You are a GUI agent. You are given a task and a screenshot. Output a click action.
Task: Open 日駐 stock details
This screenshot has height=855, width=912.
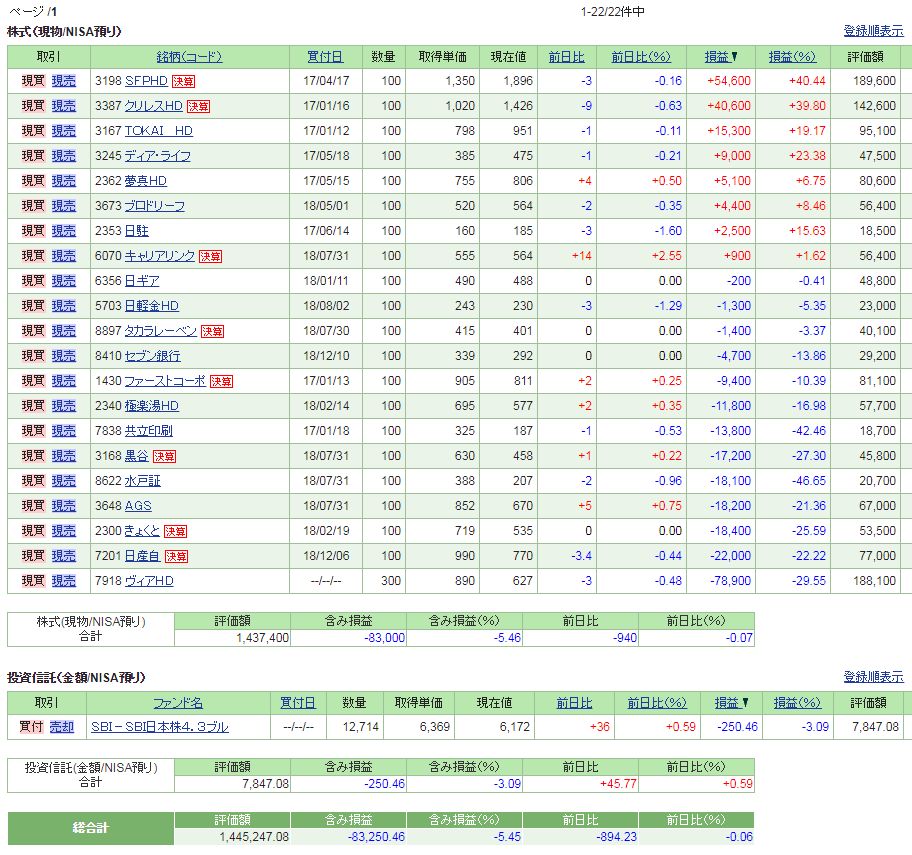(137, 231)
